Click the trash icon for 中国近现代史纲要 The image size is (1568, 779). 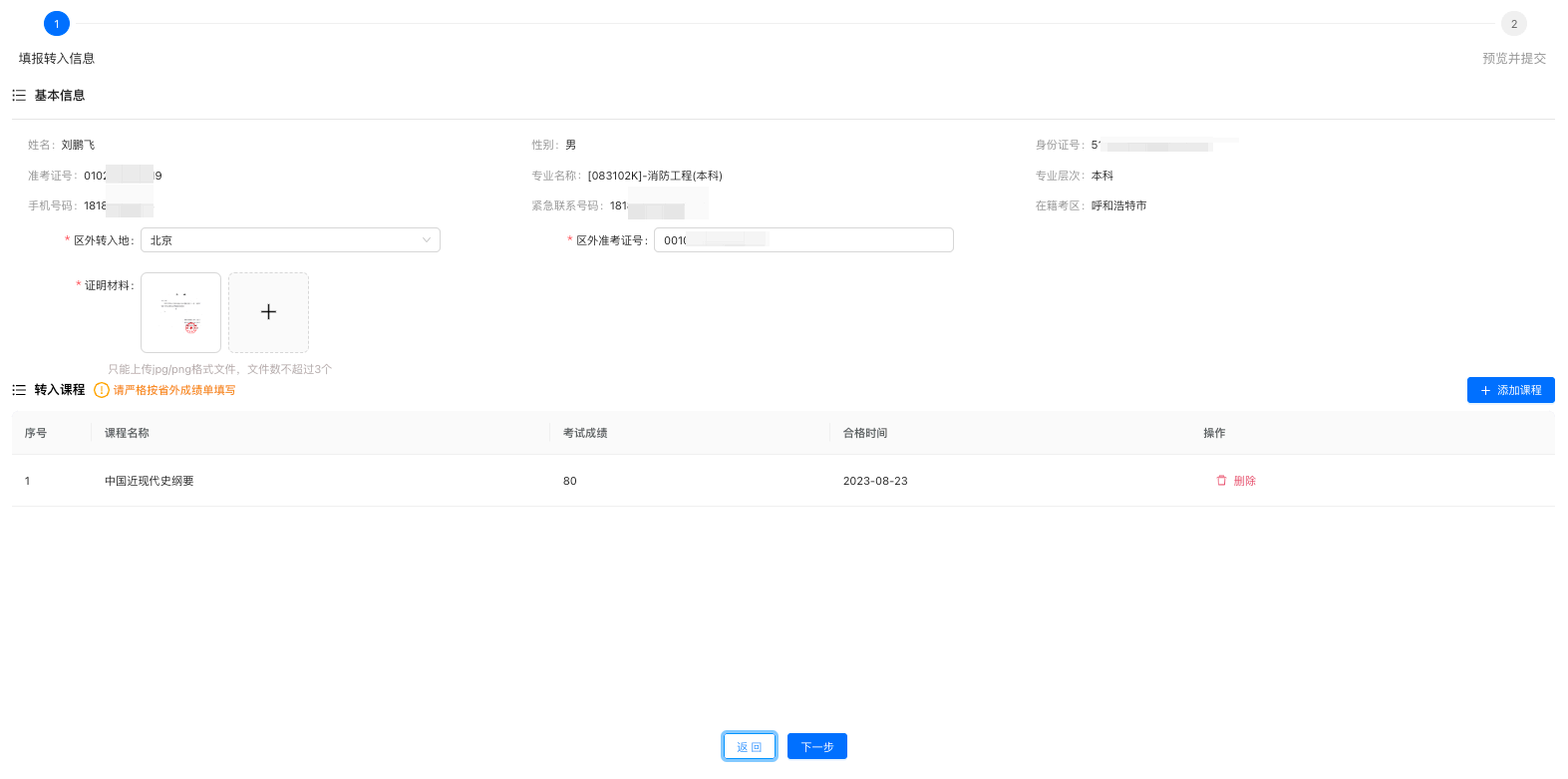click(1221, 481)
